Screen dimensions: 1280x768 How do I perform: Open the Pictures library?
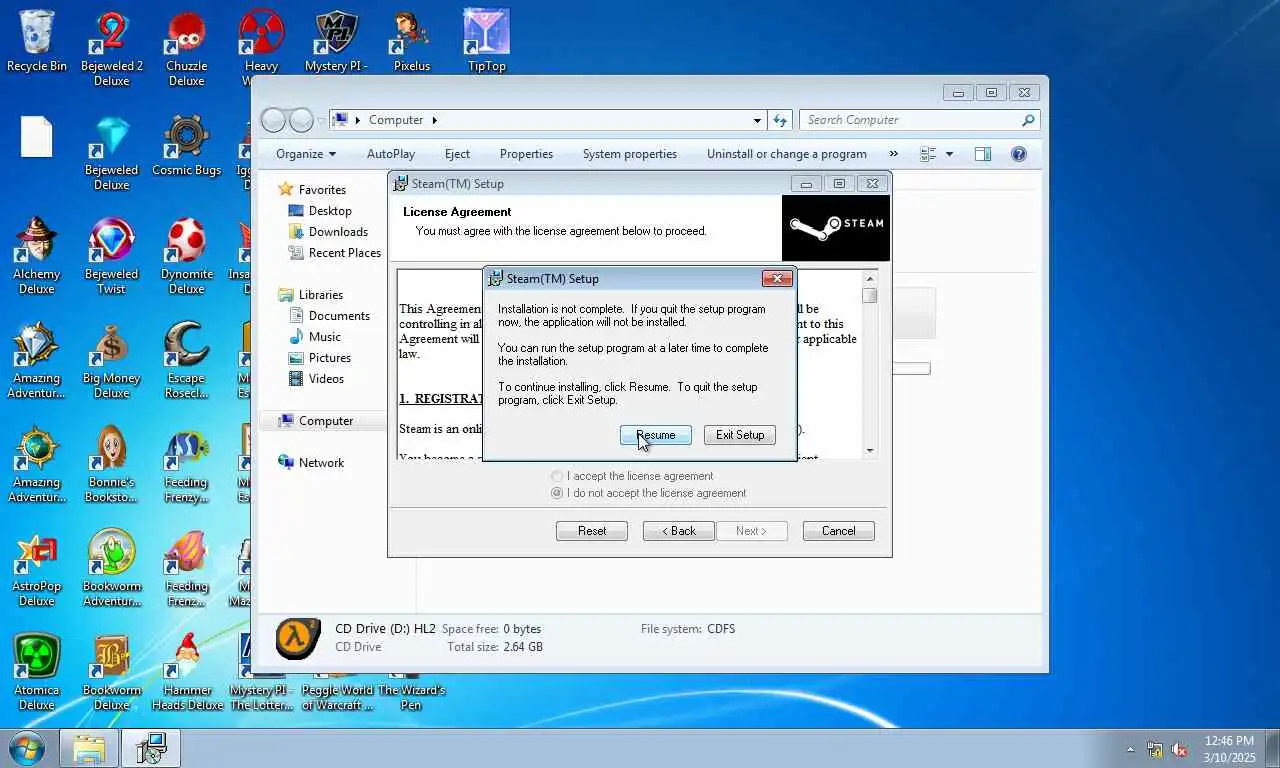point(320,358)
